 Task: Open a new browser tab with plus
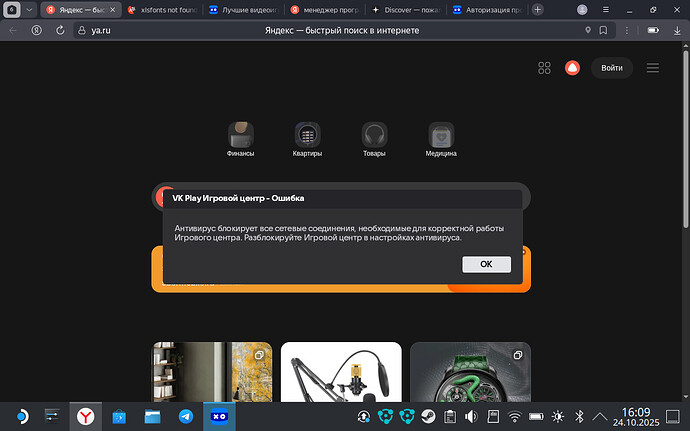point(540,10)
